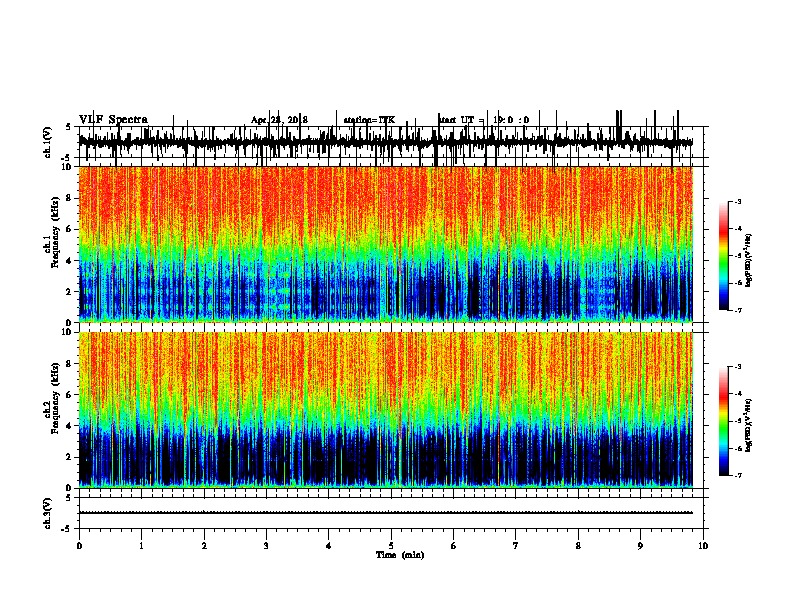Screen dimensions: 792x612
Task: Click the ch.1 color scale bar
Action: coord(723,256)
